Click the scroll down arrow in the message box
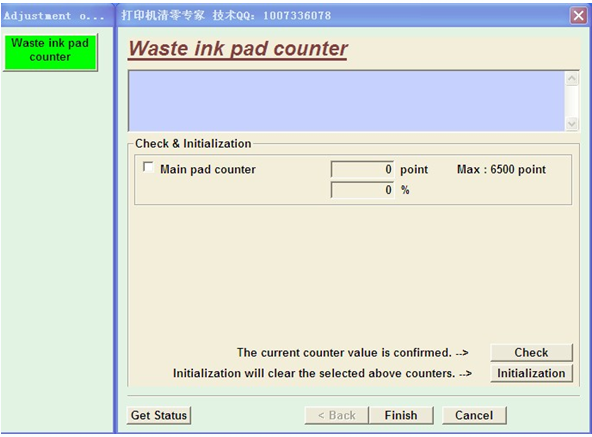Image resolution: width=592 pixels, height=437 pixels. click(x=572, y=124)
